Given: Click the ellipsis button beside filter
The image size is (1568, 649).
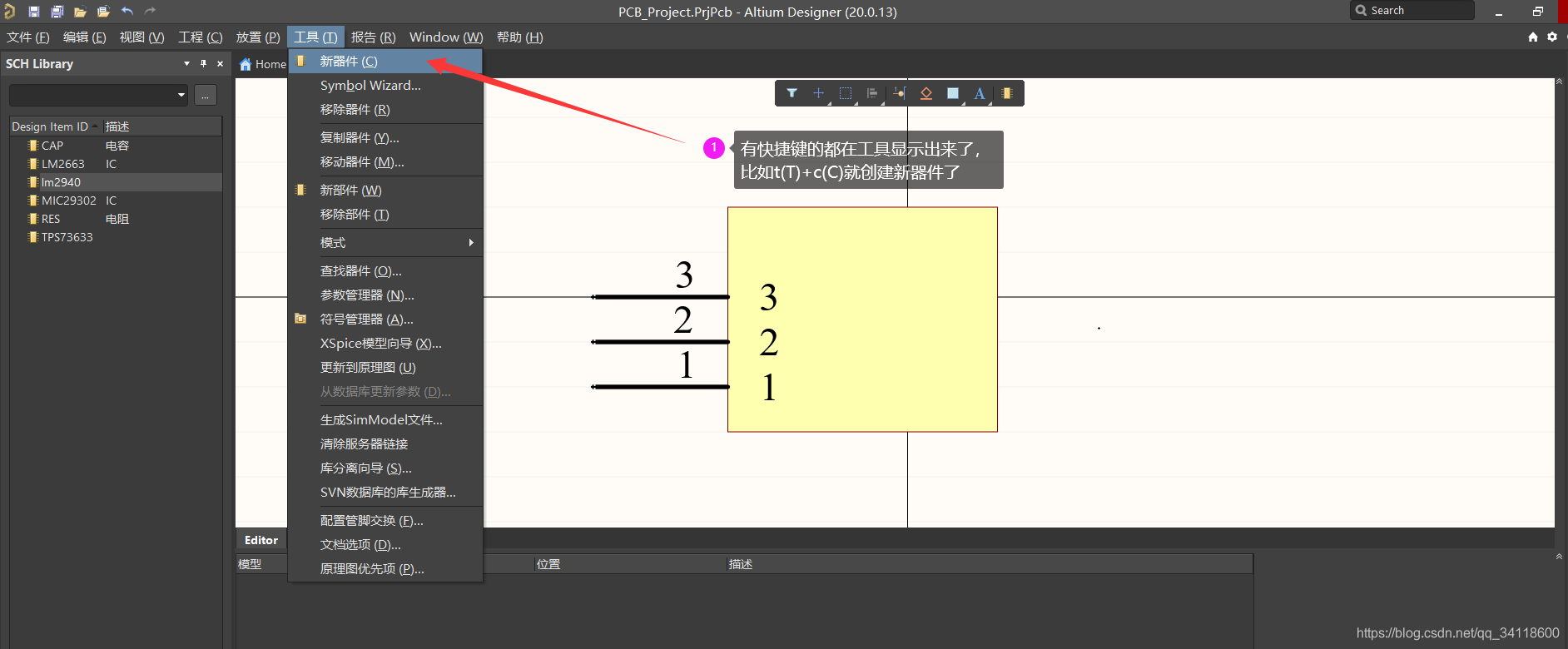Looking at the screenshot, I should 206,95.
